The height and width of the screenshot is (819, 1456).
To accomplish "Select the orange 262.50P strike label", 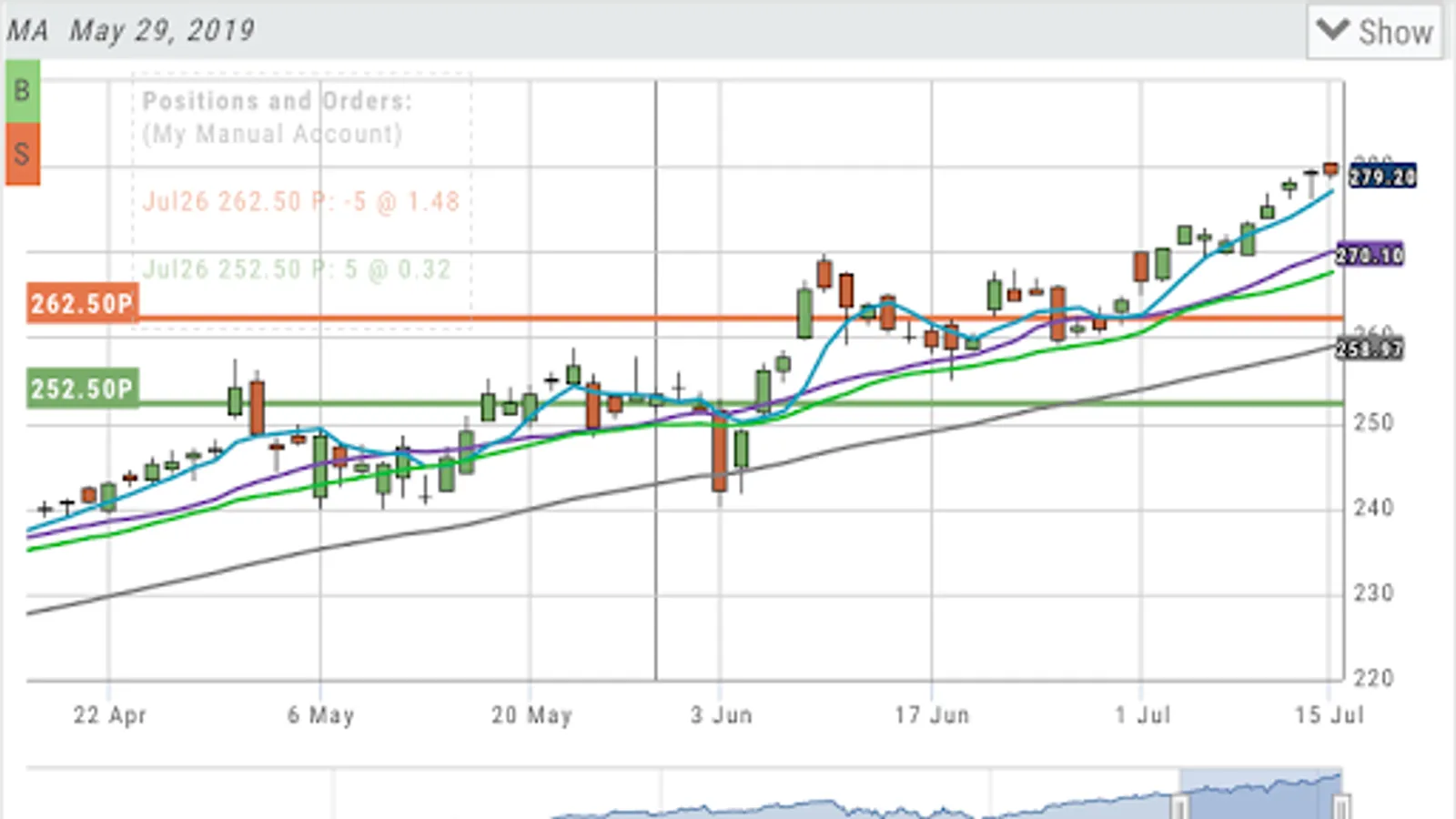I will click(x=83, y=304).
